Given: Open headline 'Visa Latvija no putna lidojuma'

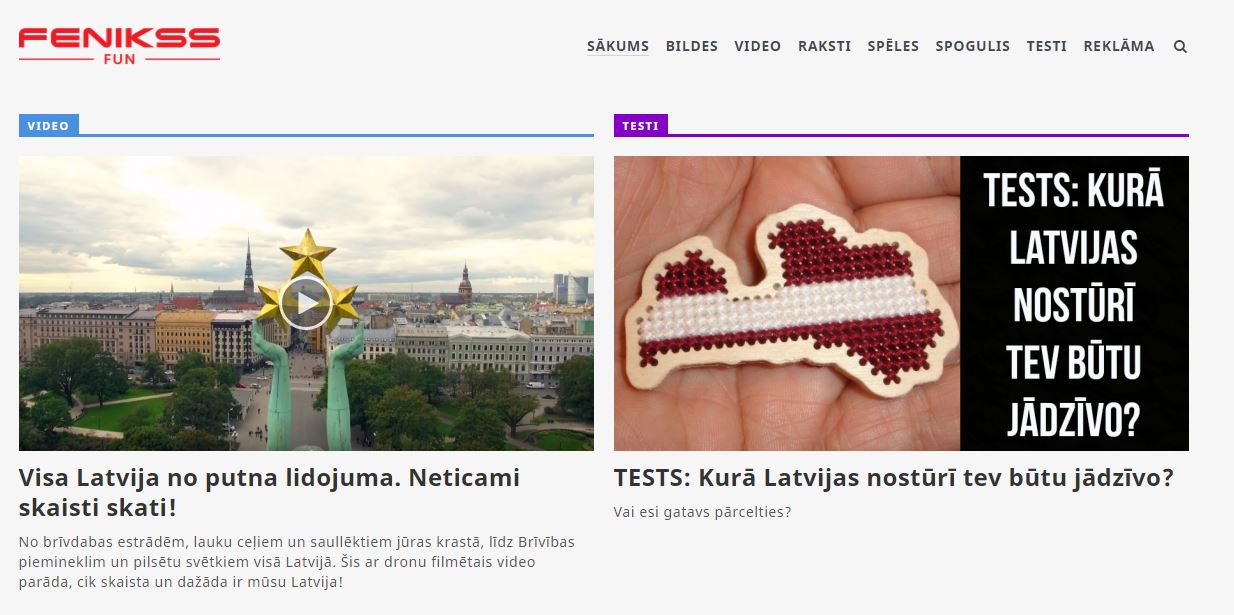Looking at the screenshot, I should 270,492.
